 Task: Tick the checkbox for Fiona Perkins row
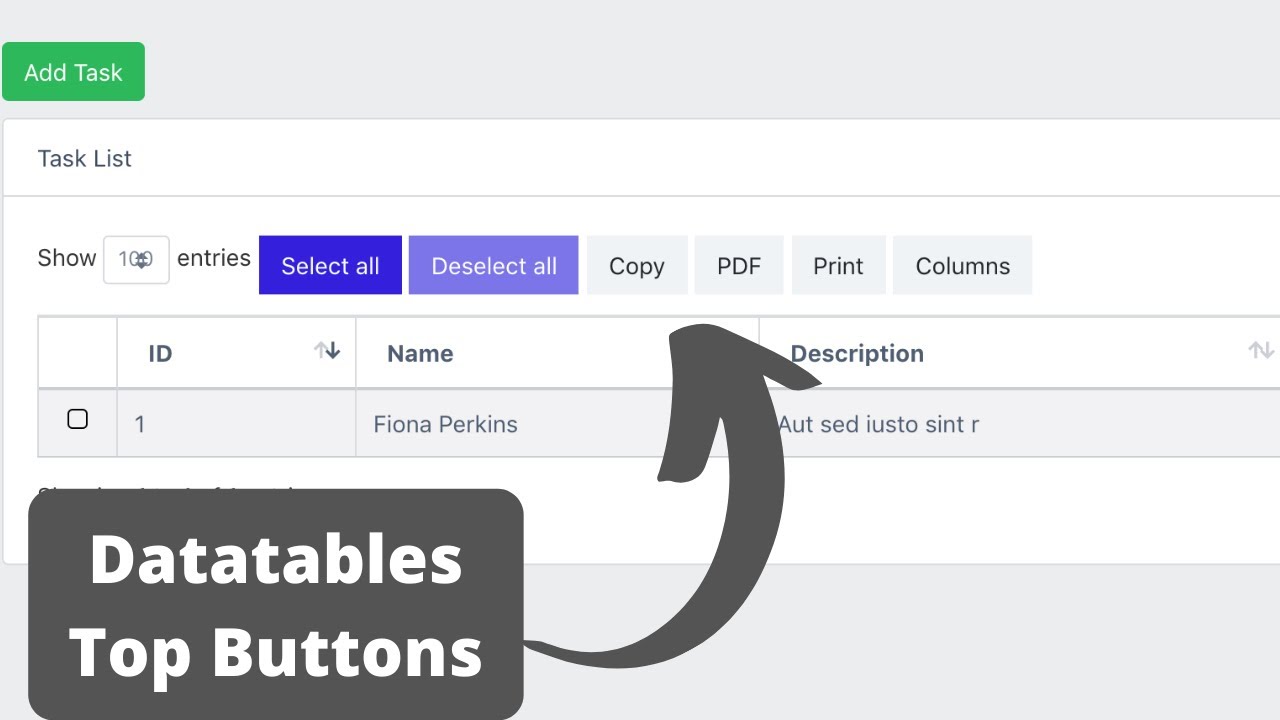[77, 419]
